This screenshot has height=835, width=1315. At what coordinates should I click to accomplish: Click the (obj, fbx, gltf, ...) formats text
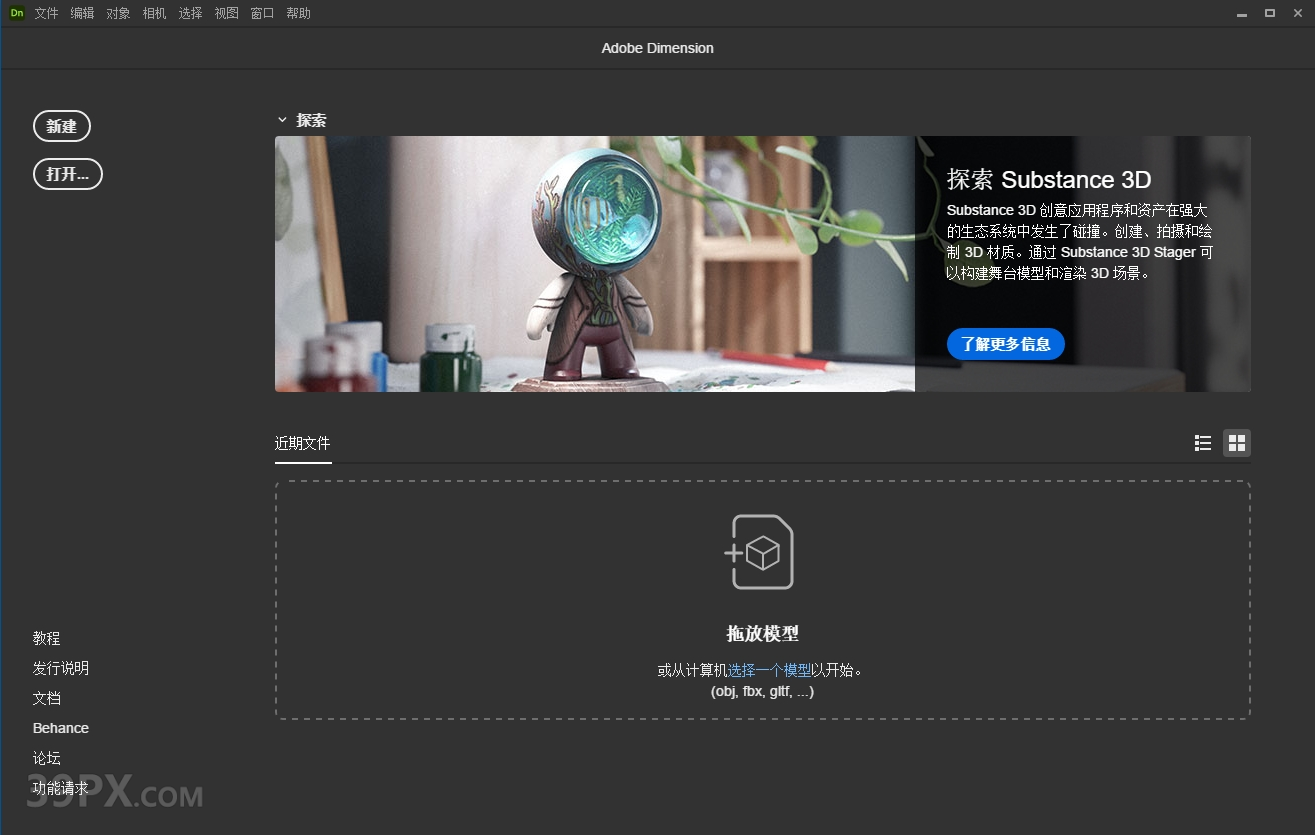[x=763, y=691]
